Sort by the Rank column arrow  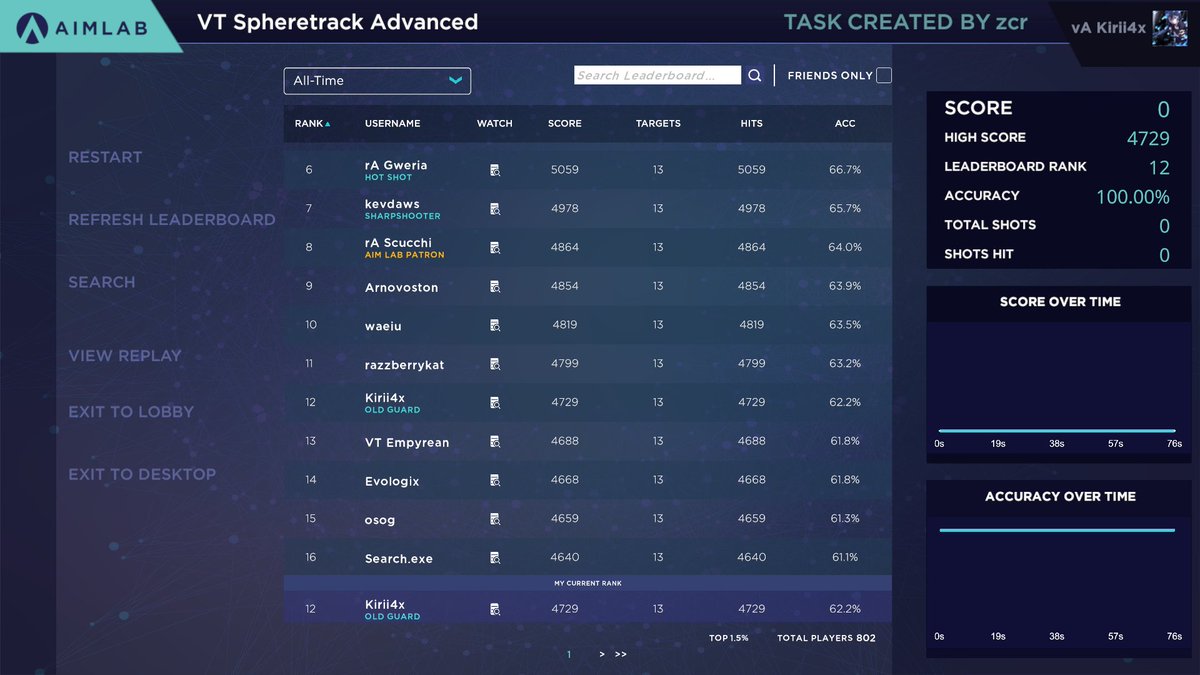point(328,124)
